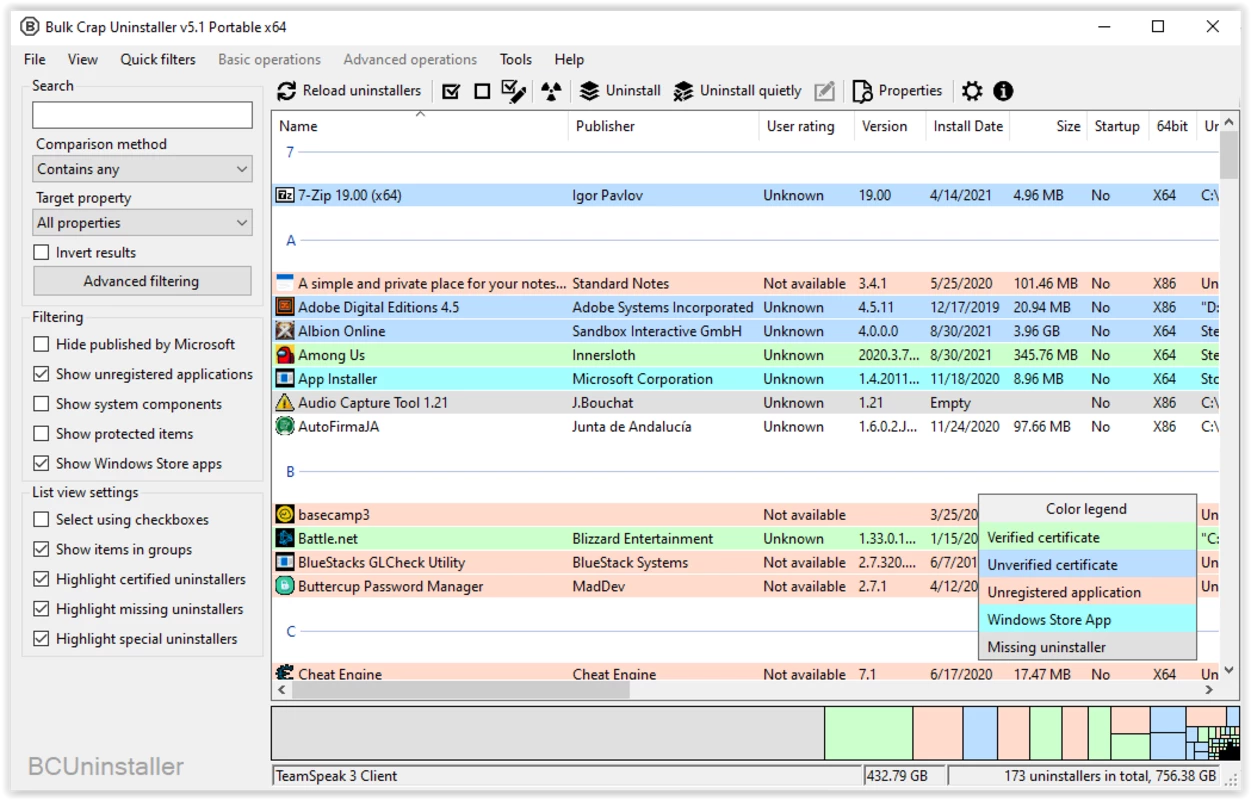Click the Among Us crewmate icon

pyautogui.click(x=284, y=355)
